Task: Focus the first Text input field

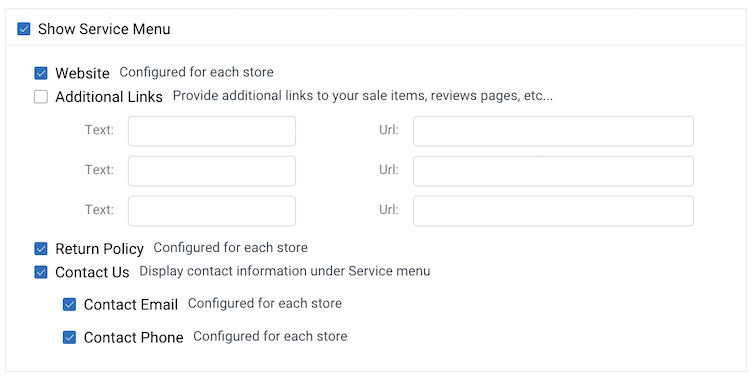Action: tap(212, 131)
